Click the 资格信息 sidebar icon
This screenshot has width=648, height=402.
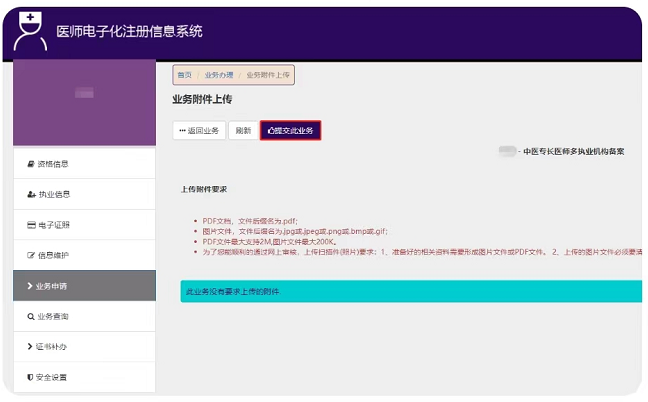(x=31, y=164)
